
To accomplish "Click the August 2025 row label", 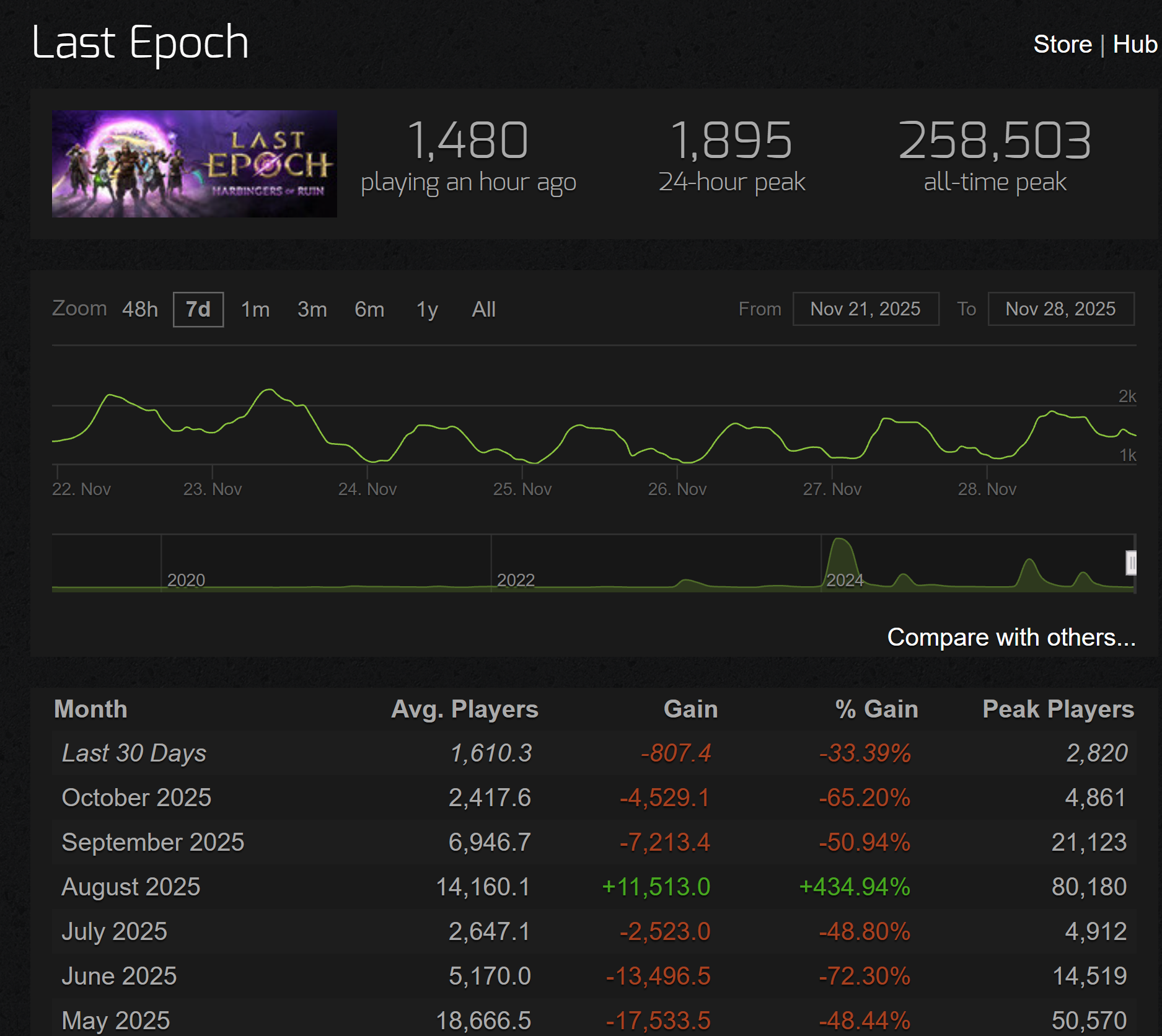I will coord(131,887).
